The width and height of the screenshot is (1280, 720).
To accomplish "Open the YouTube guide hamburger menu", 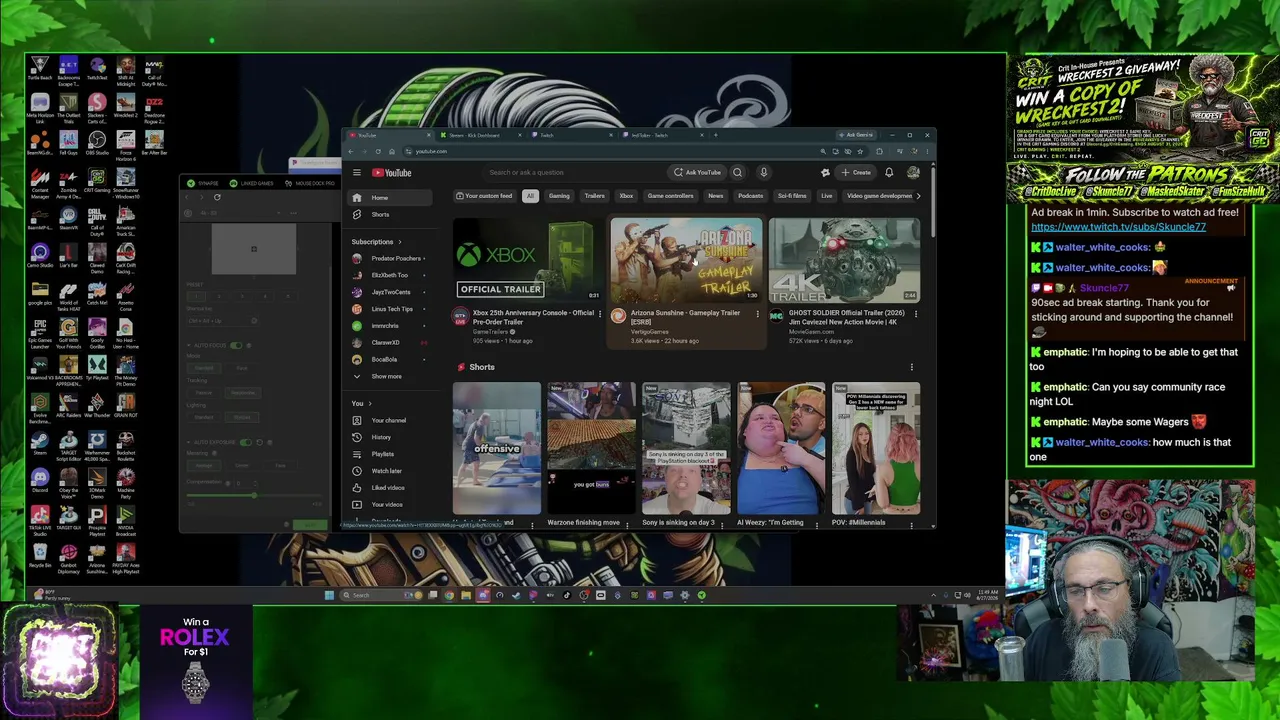I will pos(357,172).
